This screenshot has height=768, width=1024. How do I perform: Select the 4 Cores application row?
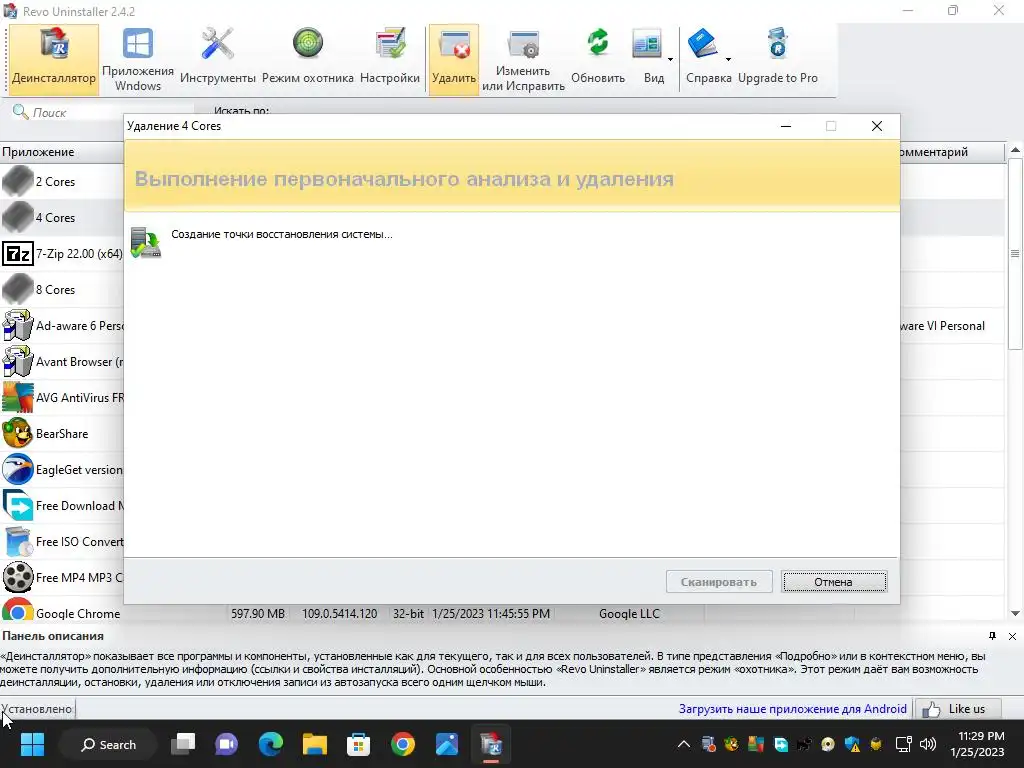point(62,217)
